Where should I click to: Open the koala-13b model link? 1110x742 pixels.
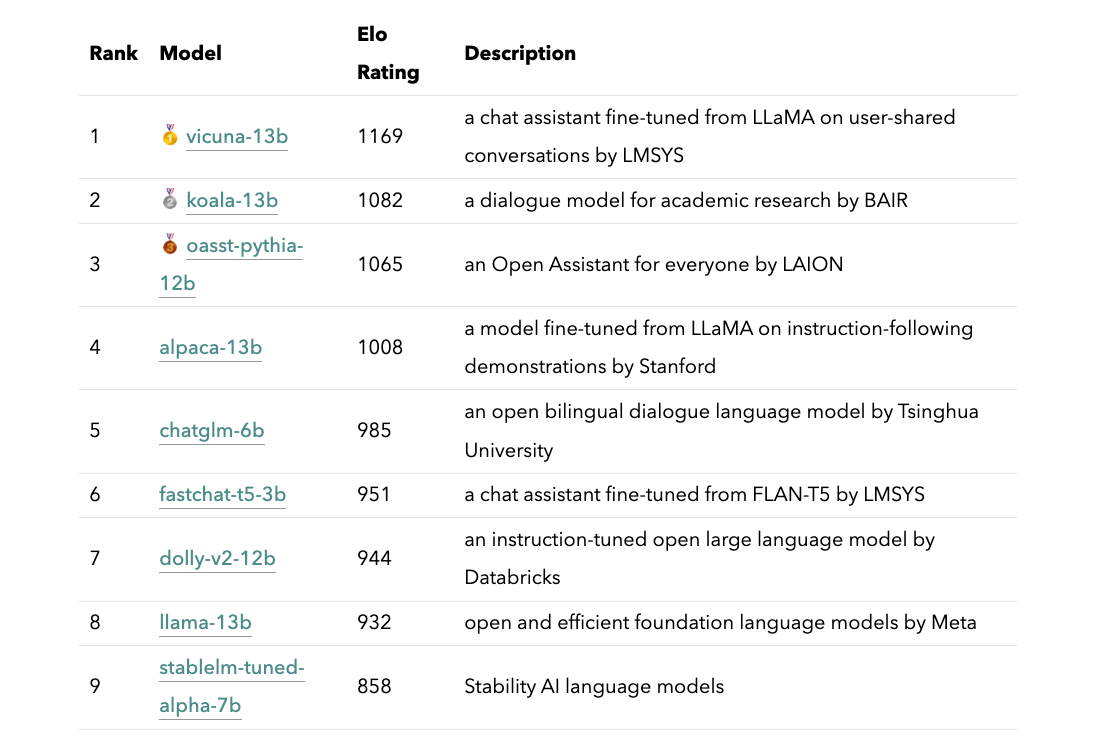tap(232, 201)
